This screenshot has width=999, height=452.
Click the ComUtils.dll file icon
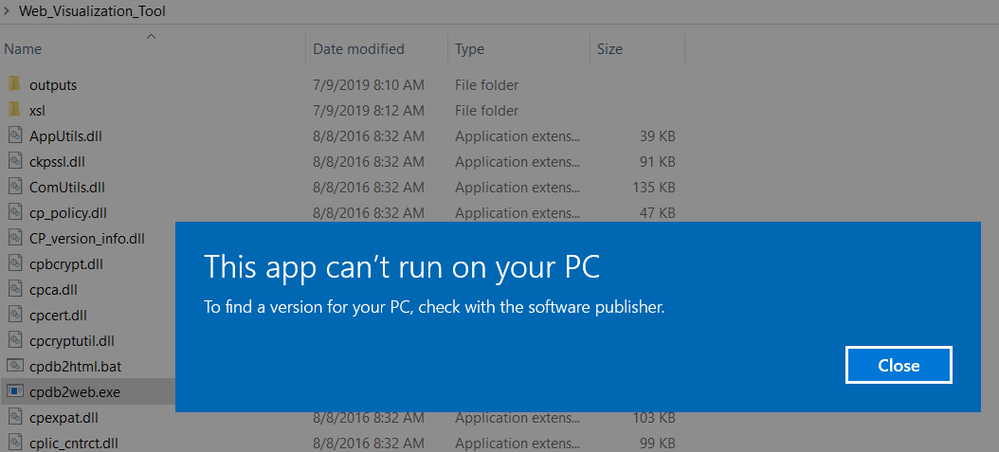(14, 187)
